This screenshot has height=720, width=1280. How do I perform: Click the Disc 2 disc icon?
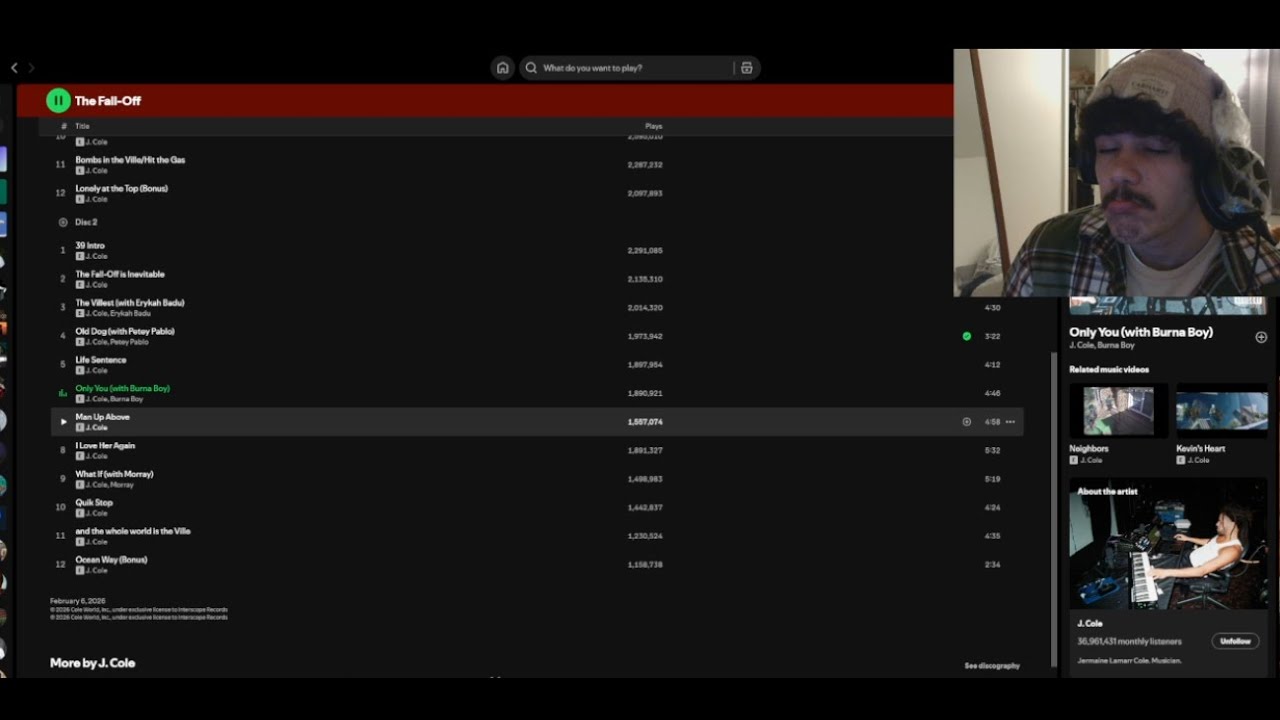tap(63, 222)
